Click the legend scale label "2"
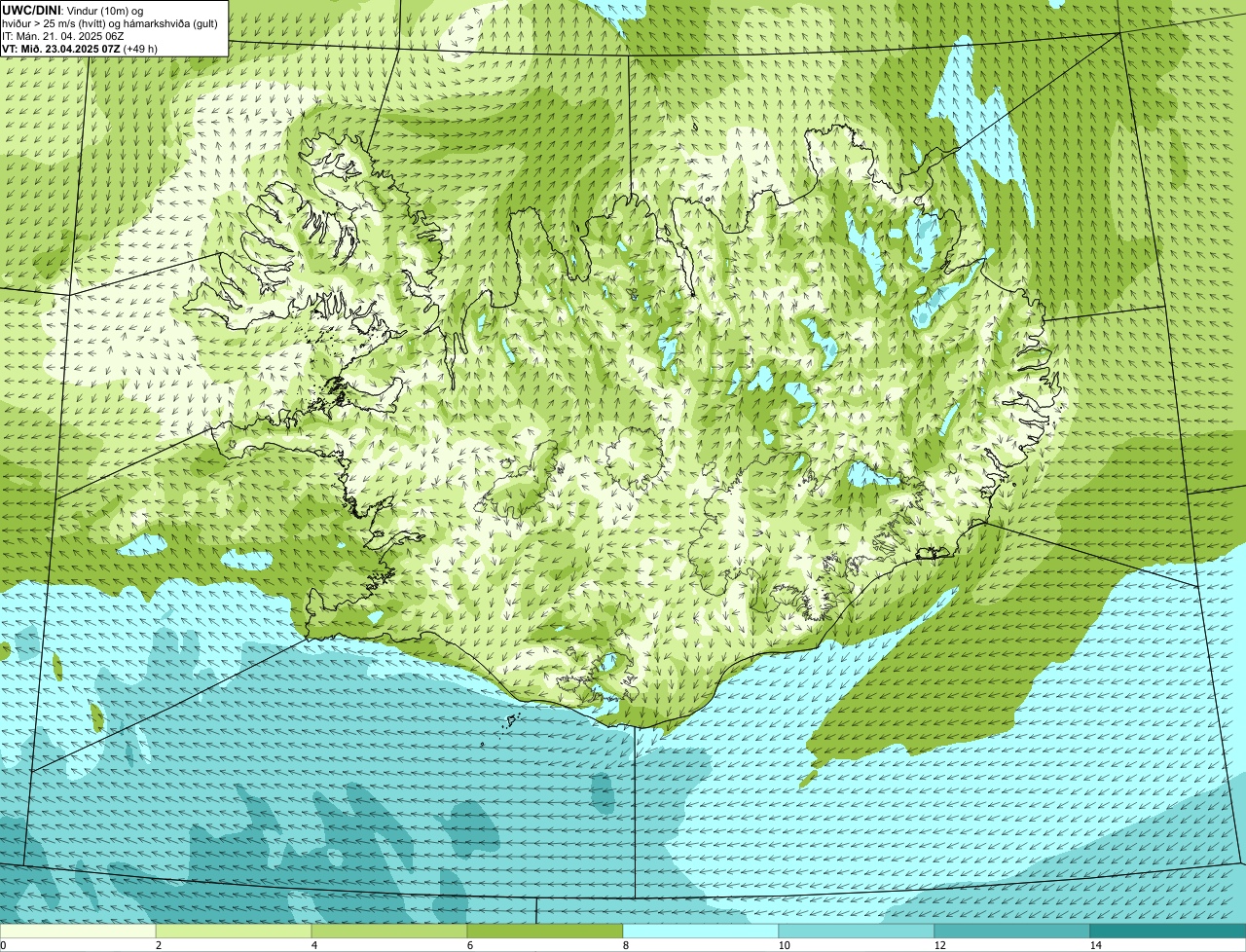 pos(158,945)
